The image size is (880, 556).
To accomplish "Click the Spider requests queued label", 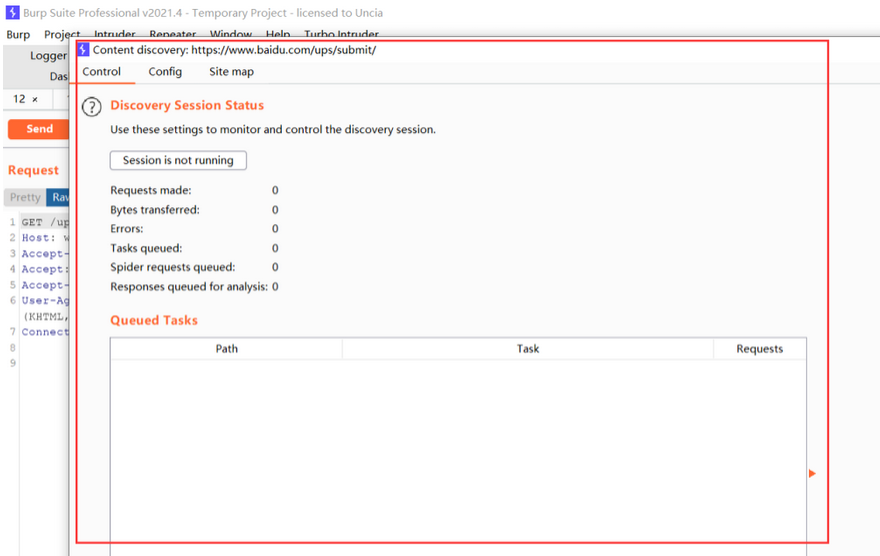I will 173,267.
